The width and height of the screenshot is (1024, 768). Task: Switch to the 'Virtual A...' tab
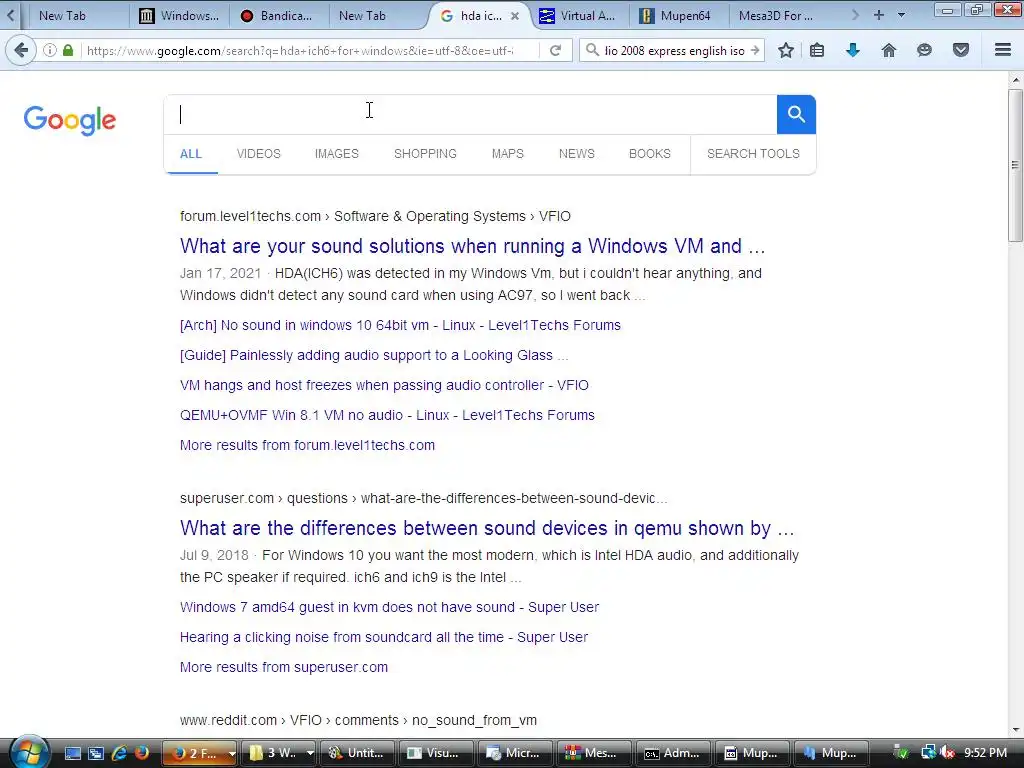581,16
